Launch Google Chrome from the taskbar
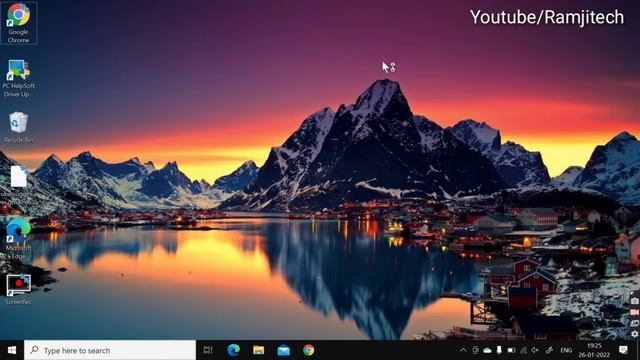The image size is (640, 360). (x=309, y=350)
